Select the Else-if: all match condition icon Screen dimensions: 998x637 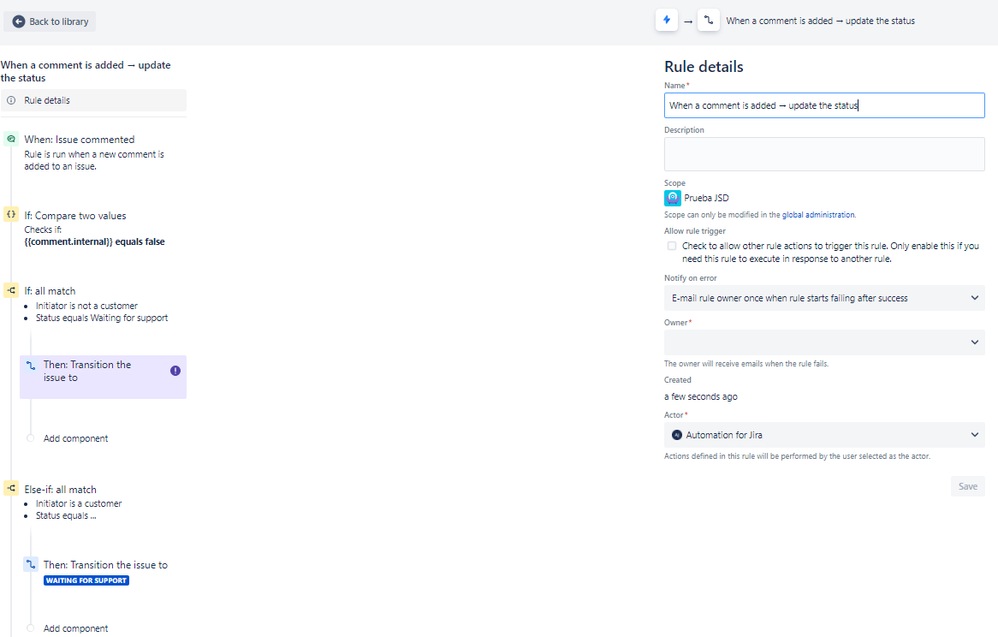click(9, 489)
